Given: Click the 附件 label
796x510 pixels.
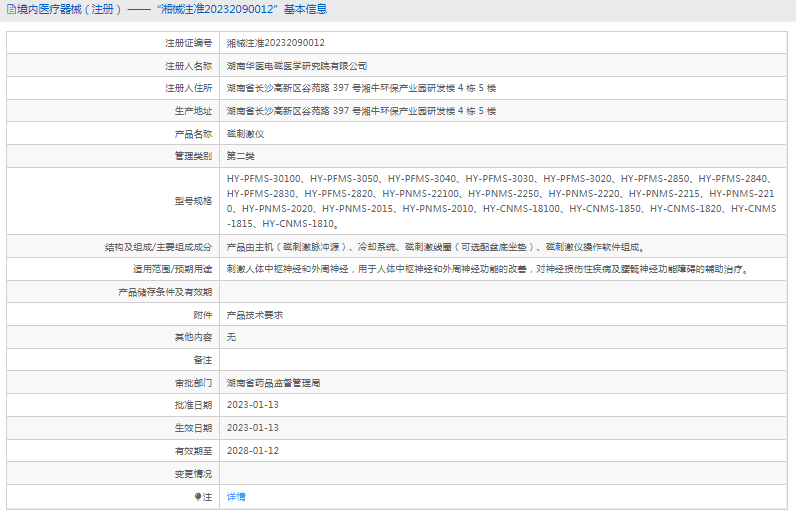Looking at the screenshot, I should 203,315.
